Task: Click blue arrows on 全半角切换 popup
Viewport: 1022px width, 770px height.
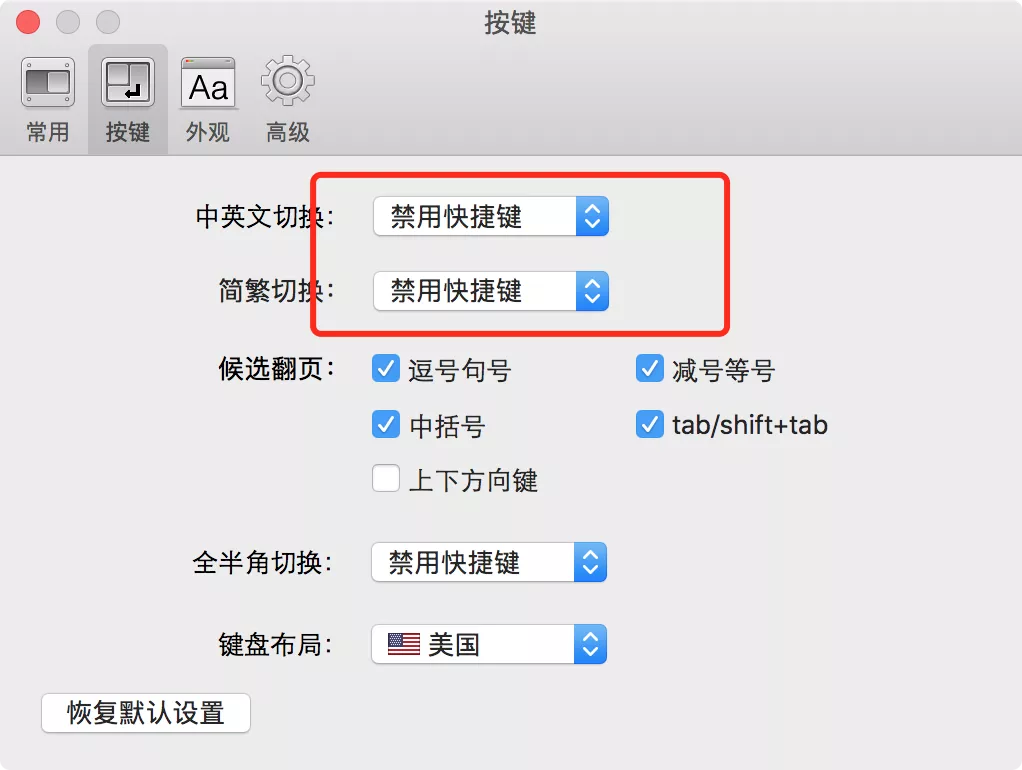Action: pyautogui.click(x=591, y=562)
